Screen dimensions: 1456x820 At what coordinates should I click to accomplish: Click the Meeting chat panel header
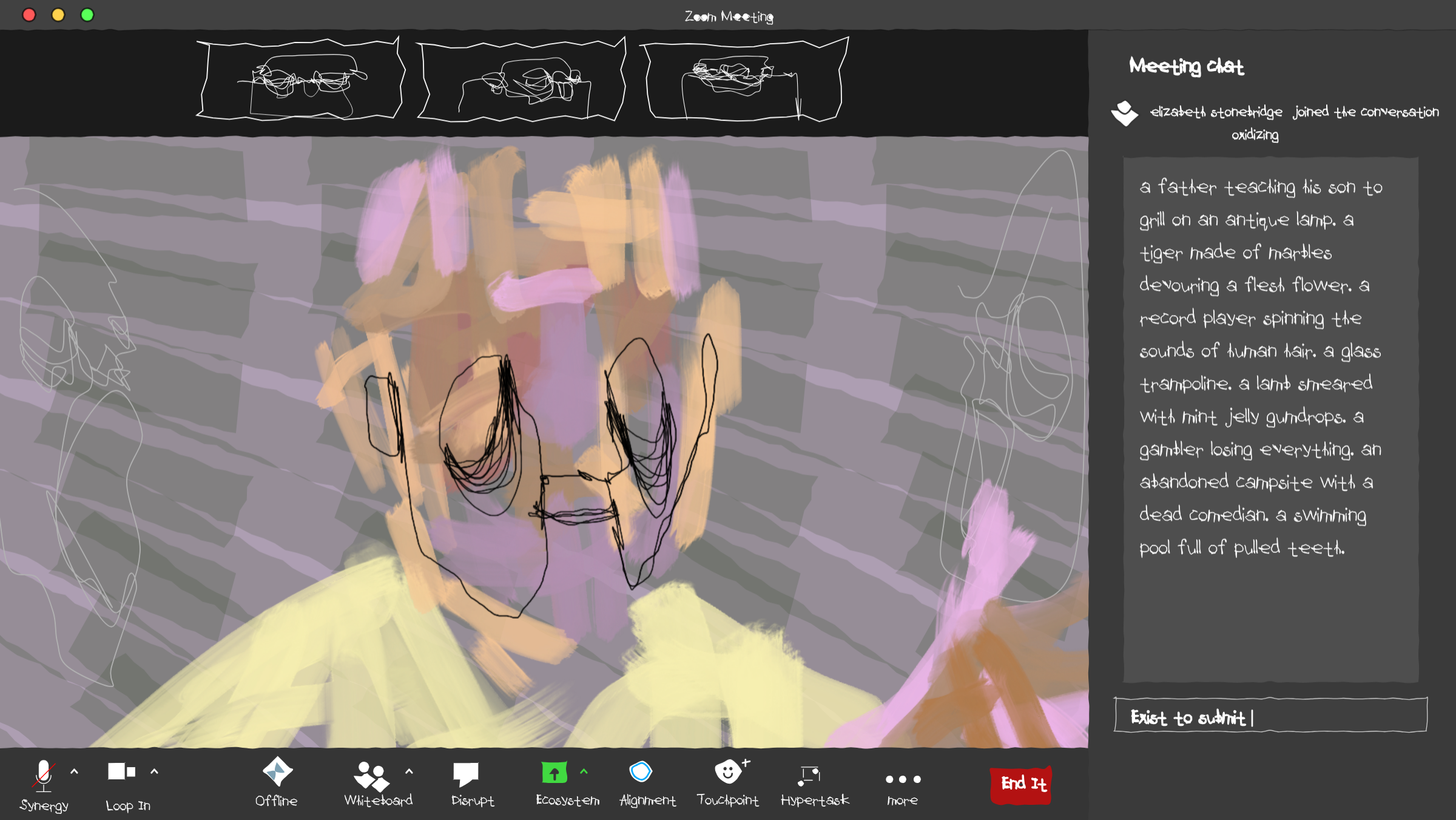coord(1186,66)
